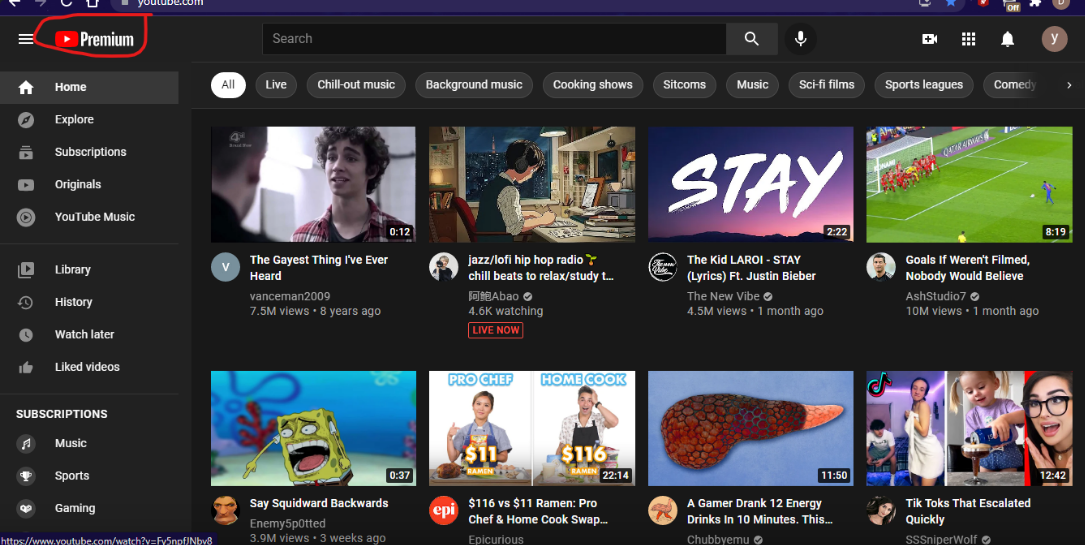Open 'Say Squidward Backwards' title link
1085x545 pixels.
coord(319,504)
